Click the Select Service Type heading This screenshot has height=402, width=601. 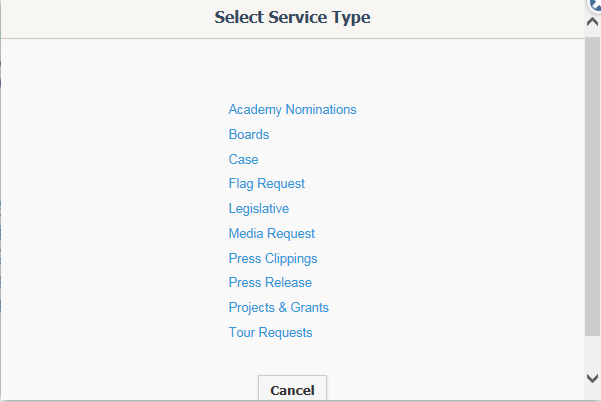coord(292,17)
